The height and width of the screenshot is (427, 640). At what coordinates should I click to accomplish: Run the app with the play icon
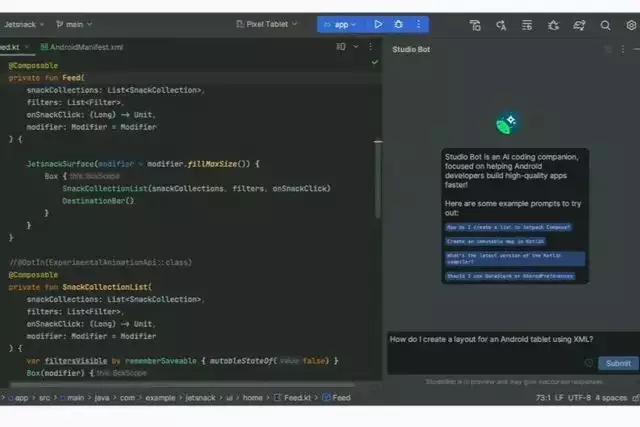tap(378, 24)
